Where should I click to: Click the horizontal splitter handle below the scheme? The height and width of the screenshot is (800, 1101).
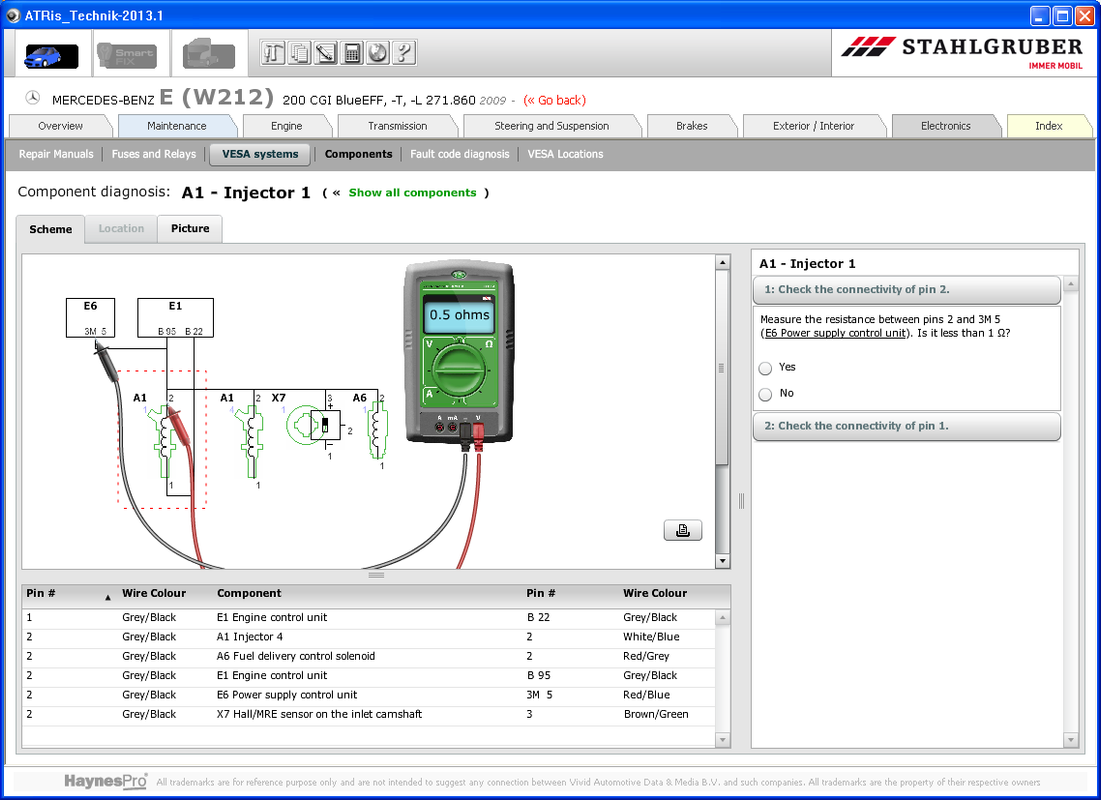376,575
